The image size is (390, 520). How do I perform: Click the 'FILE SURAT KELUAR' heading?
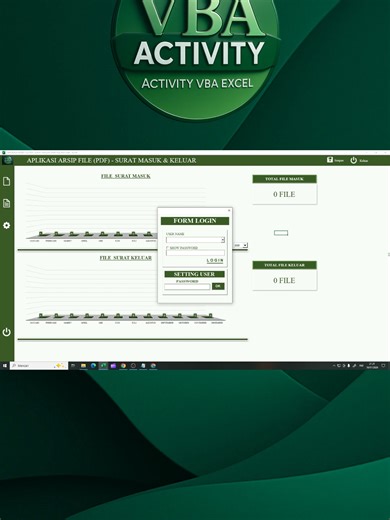126,258
